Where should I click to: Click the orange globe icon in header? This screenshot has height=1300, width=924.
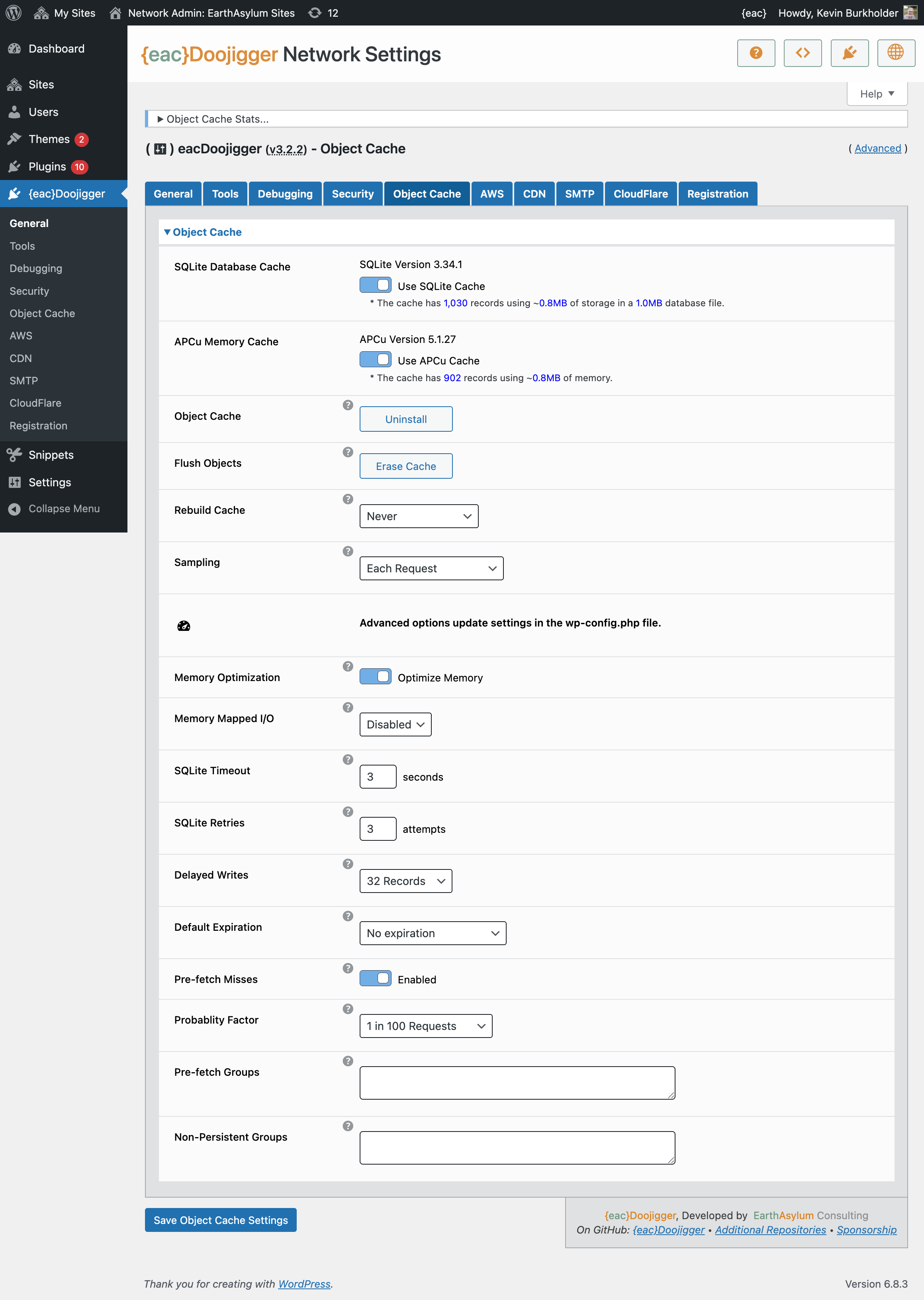coord(896,53)
